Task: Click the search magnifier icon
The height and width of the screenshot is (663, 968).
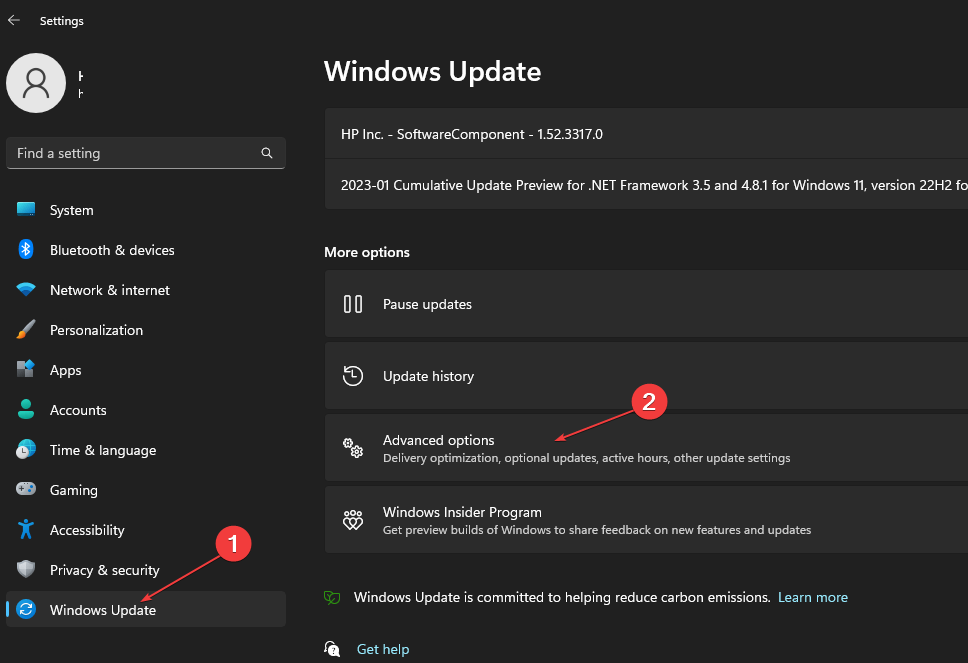Action: point(266,153)
